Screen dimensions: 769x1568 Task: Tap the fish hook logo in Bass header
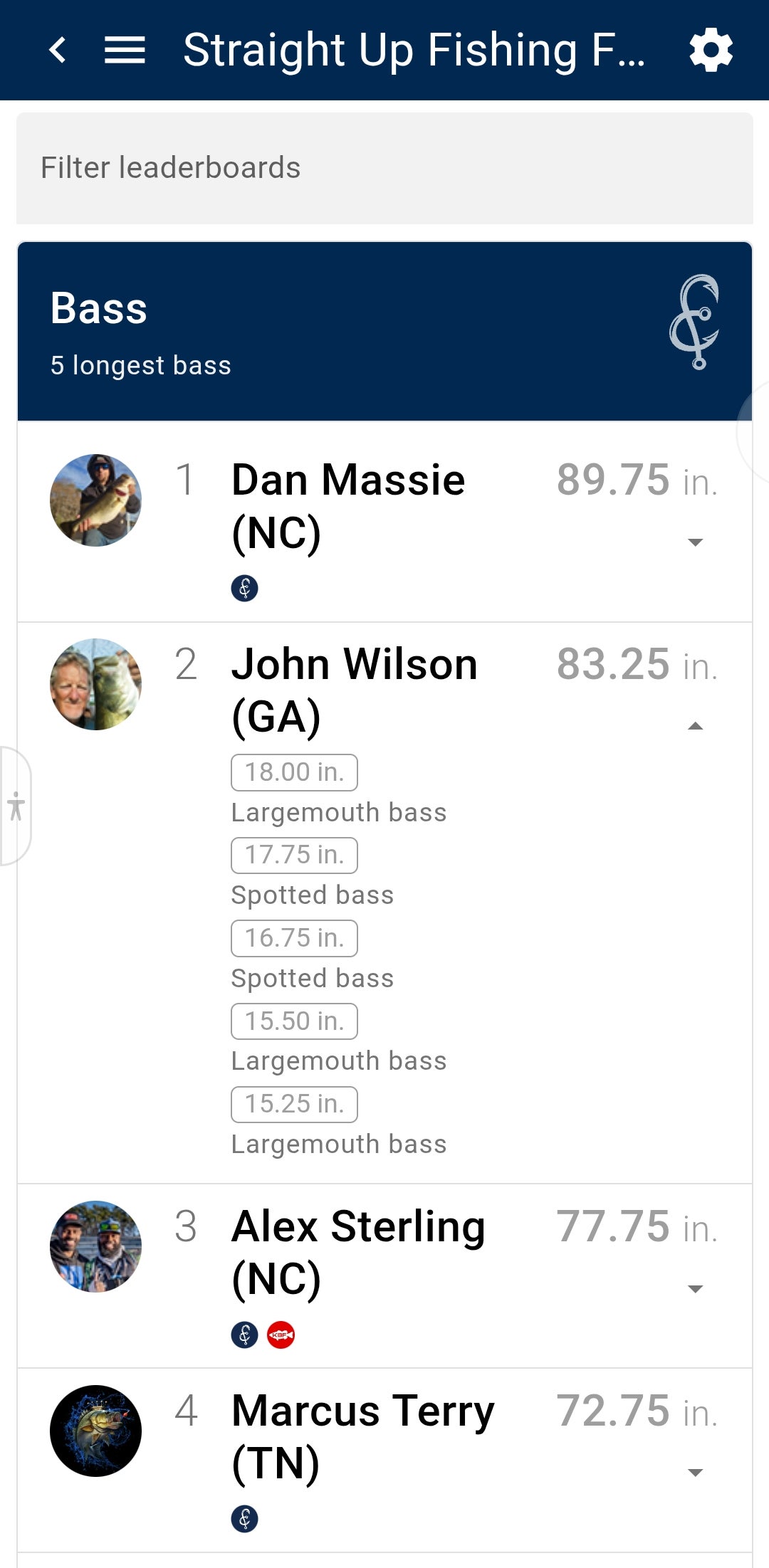(x=695, y=322)
